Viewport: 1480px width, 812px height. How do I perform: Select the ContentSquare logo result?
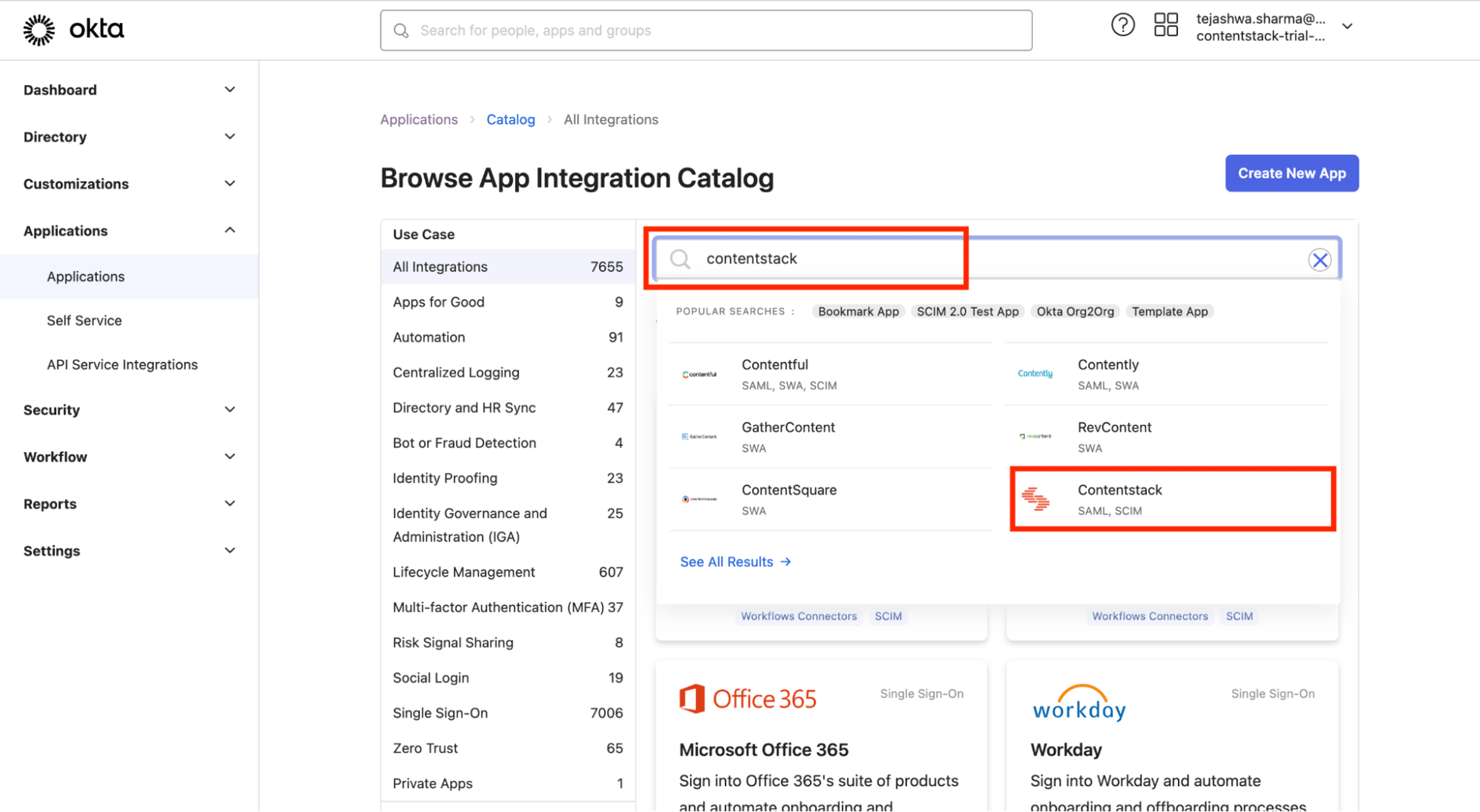pos(699,499)
